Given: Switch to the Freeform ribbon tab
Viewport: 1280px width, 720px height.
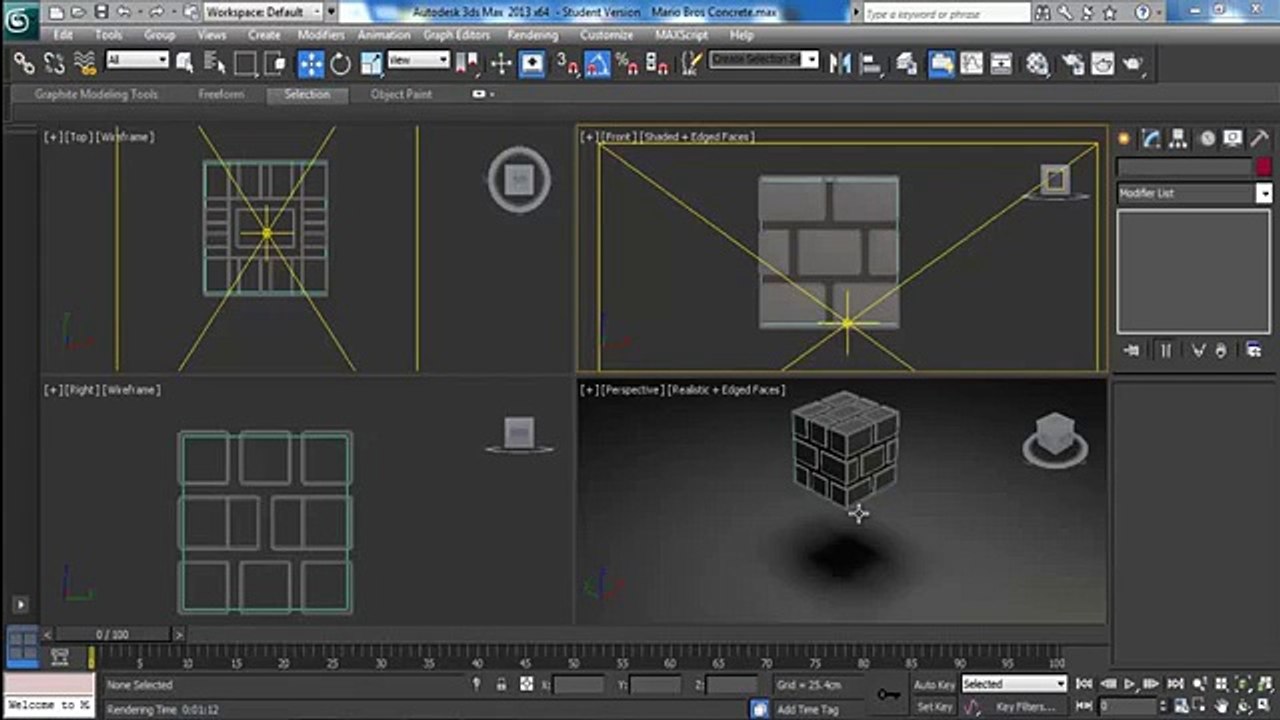Looking at the screenshot, I should pos(221,94).
